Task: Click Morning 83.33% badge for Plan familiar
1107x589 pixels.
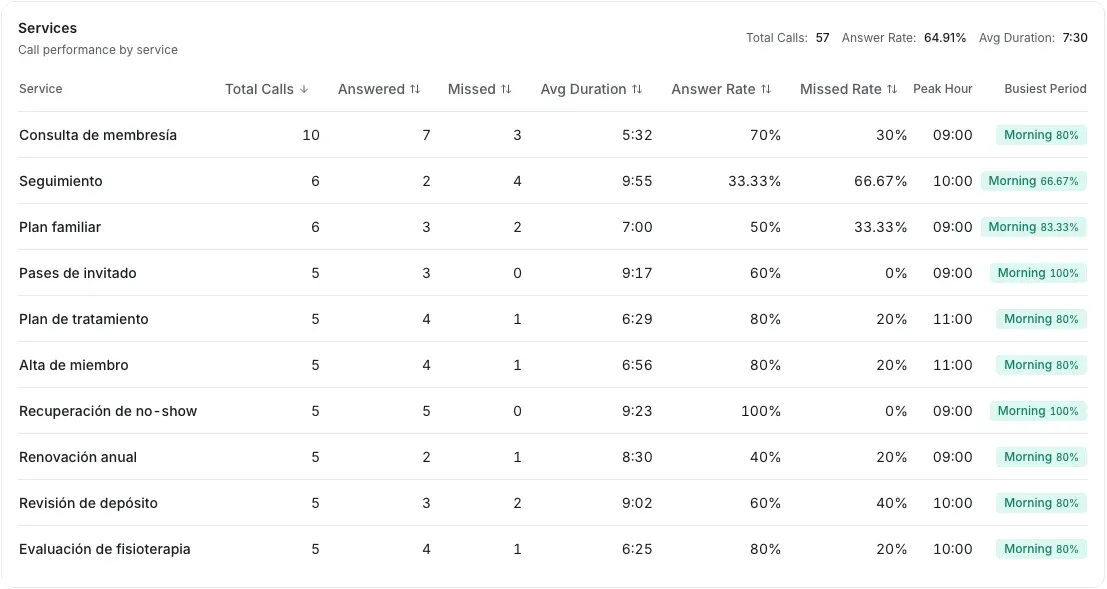Action: pos(1033,227)
